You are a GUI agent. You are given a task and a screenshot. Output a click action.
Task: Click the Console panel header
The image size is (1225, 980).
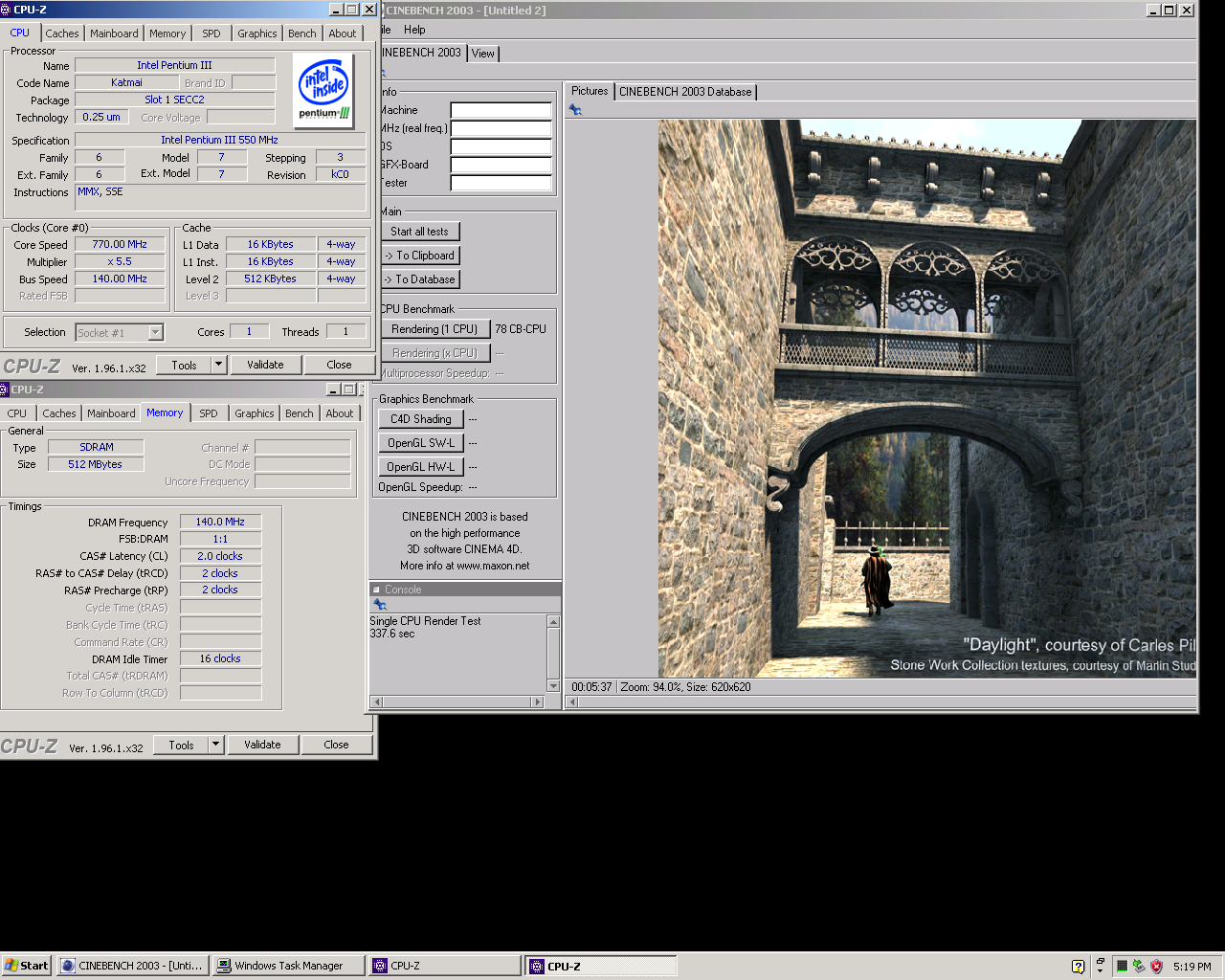[466, 590]
